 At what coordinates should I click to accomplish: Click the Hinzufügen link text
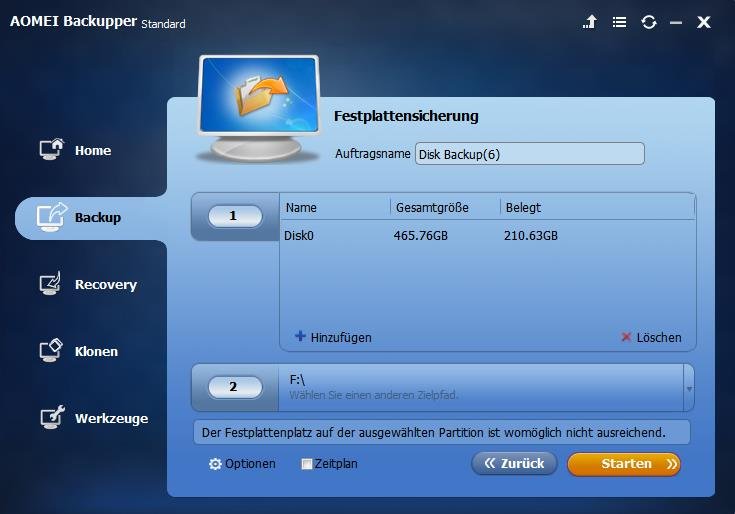pyautogui.click(x=341, y=337)
